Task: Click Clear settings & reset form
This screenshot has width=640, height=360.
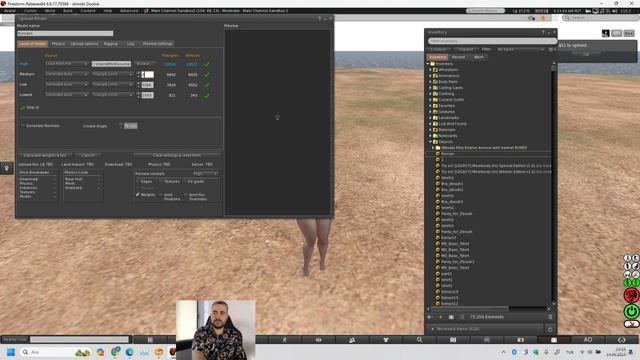Action: [177, 156]
